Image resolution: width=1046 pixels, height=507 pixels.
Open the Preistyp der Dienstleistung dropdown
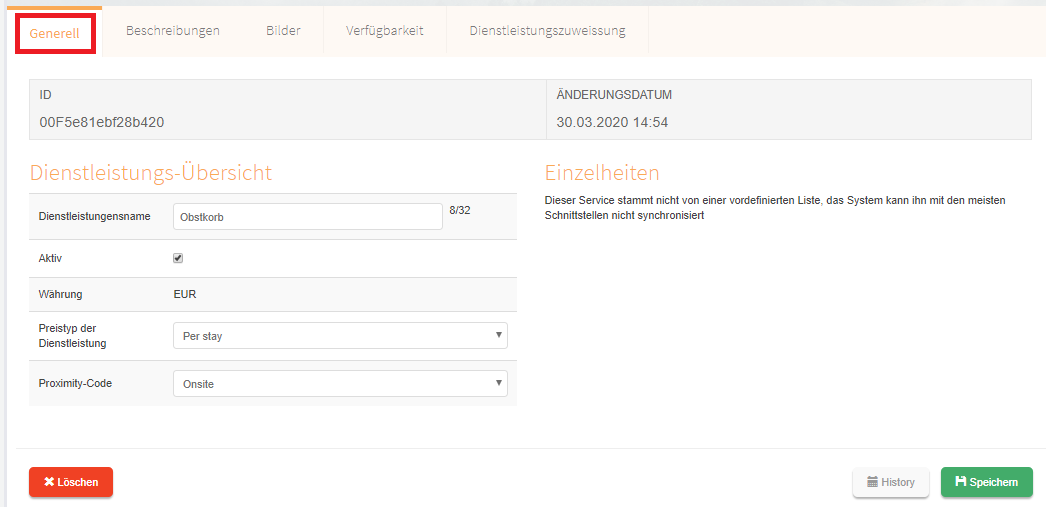click(x=340, y=336)
